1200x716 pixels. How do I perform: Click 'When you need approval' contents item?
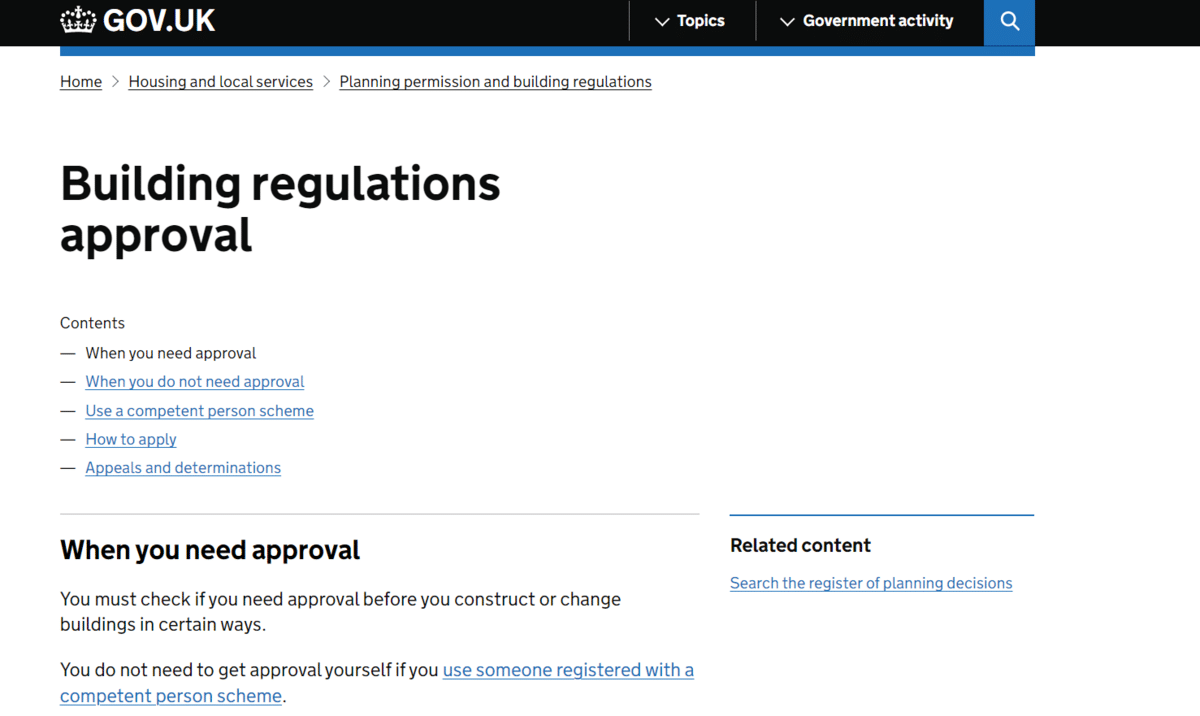[x=171, y=353]
